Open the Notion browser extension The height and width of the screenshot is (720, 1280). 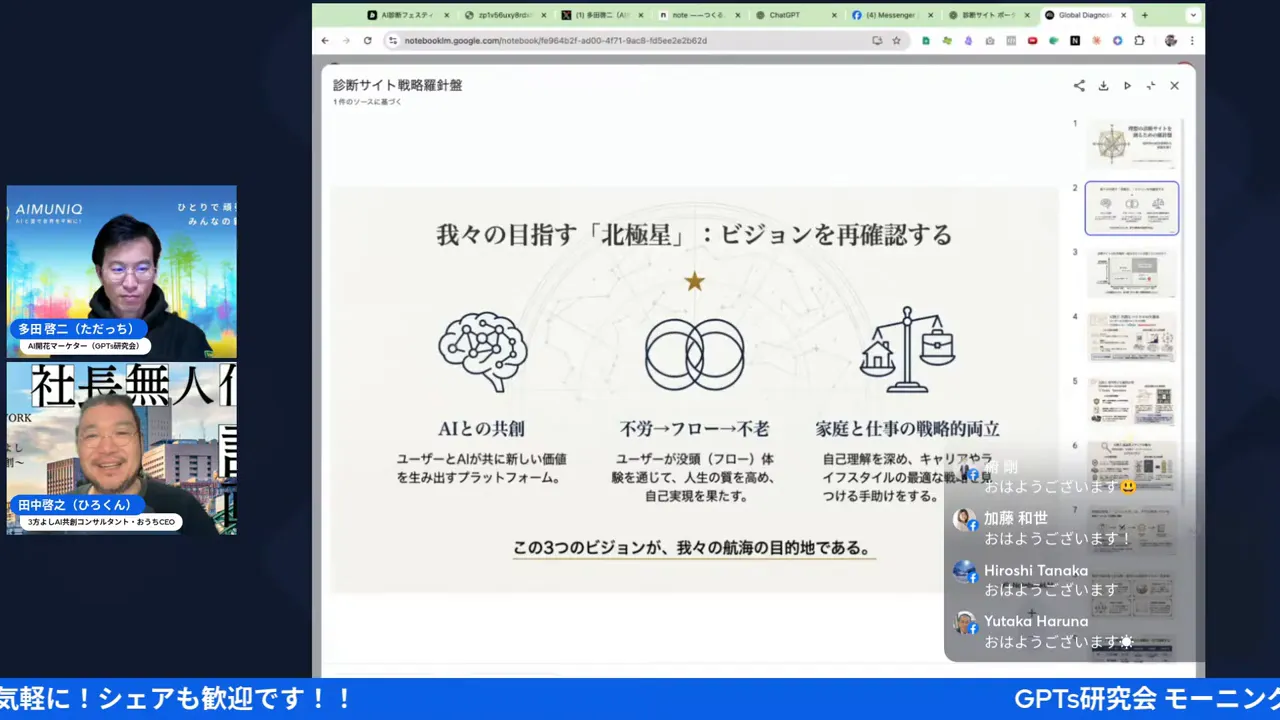[1074, 41]
